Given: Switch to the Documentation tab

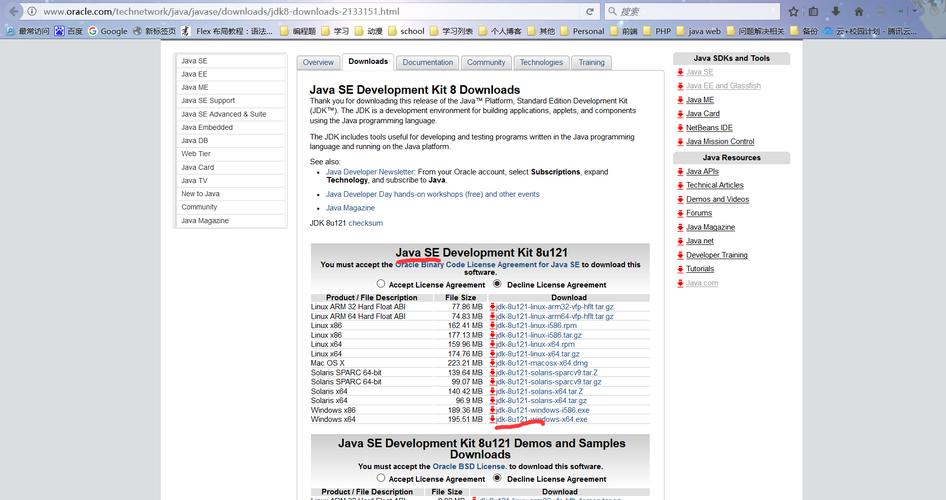Looking at the screenshot, I should (x=428, y=62).
